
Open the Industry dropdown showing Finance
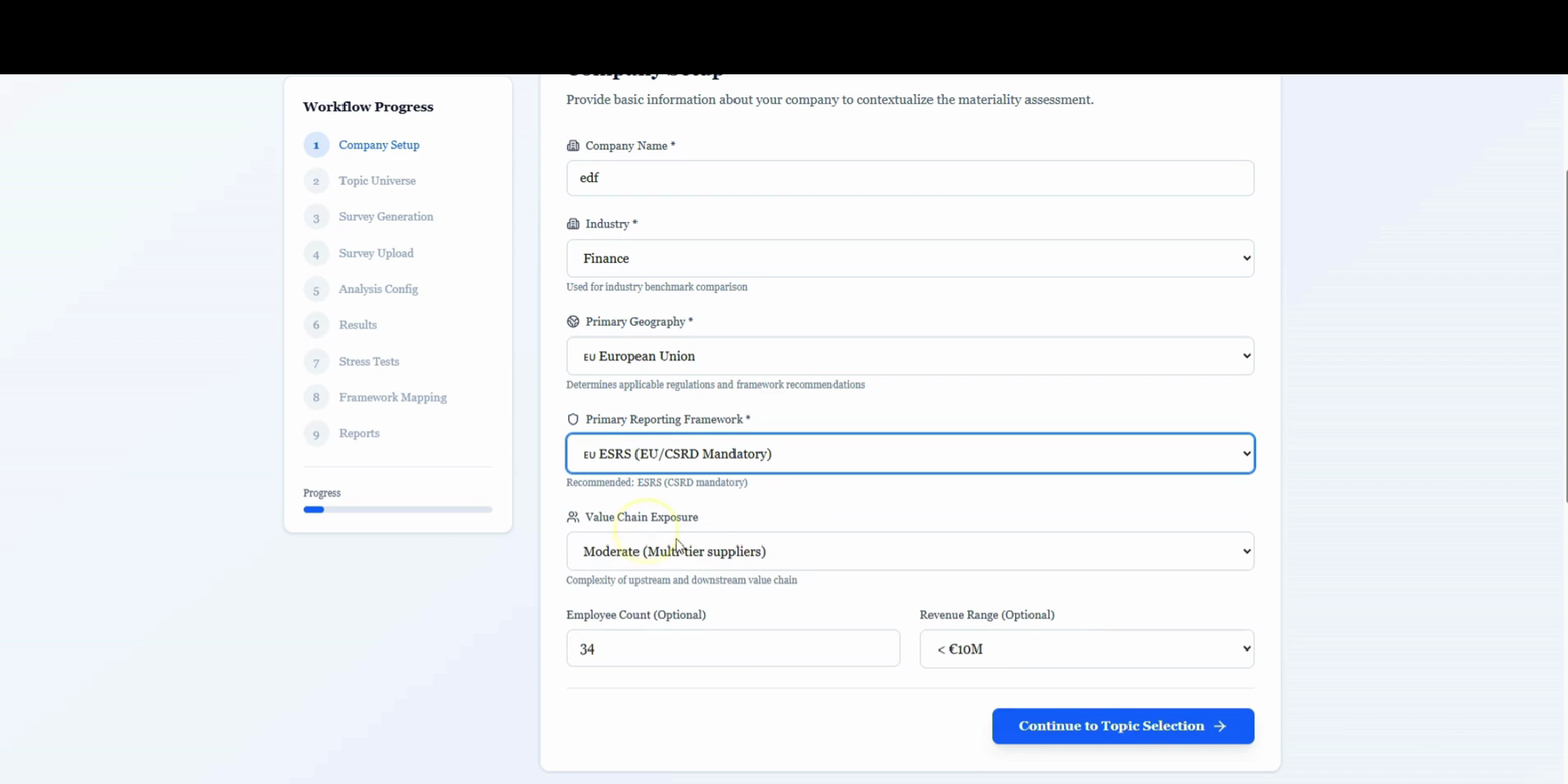click(x=910, y=258)
